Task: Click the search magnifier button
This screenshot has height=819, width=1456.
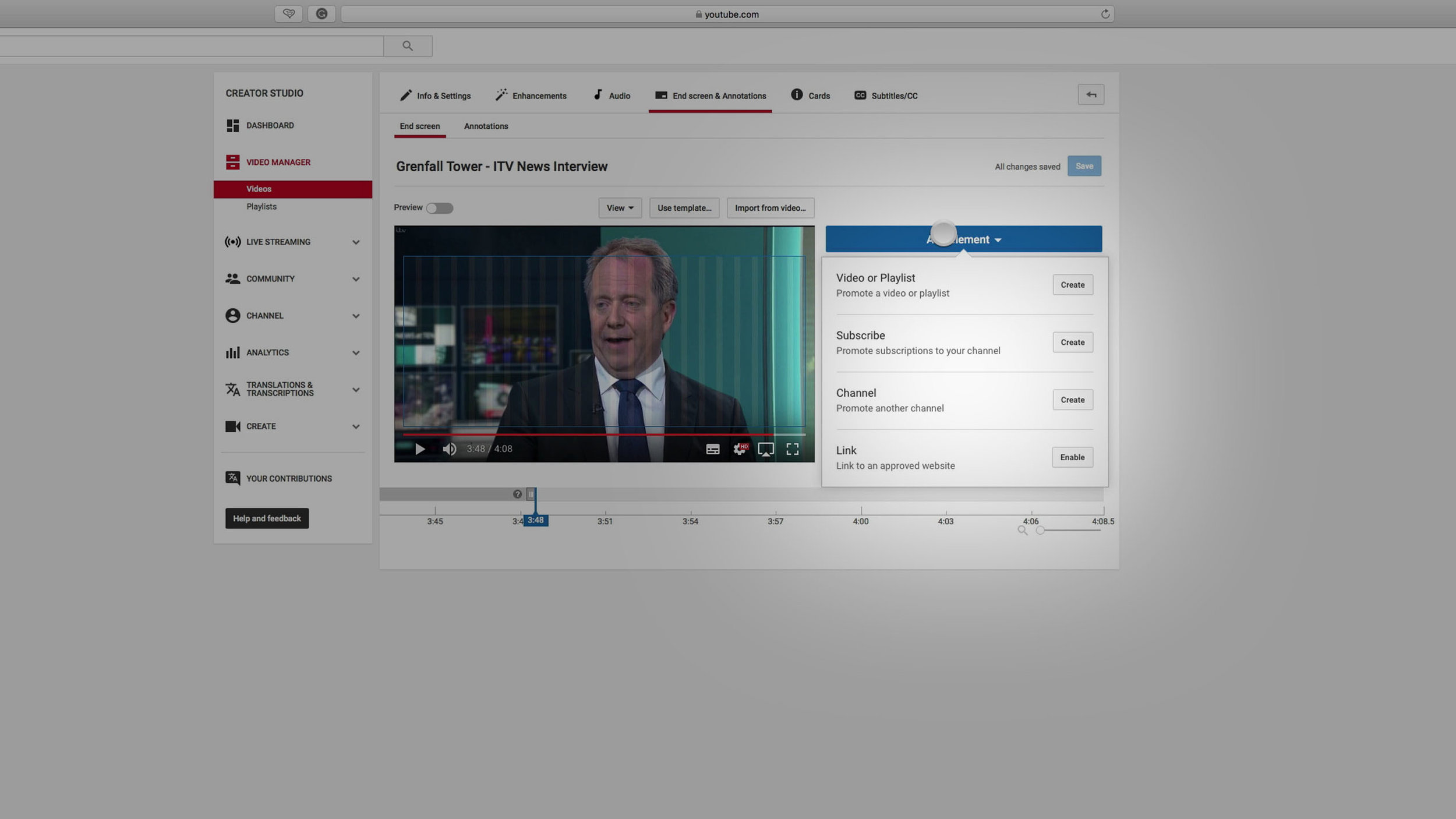Action: pos(408,46)
